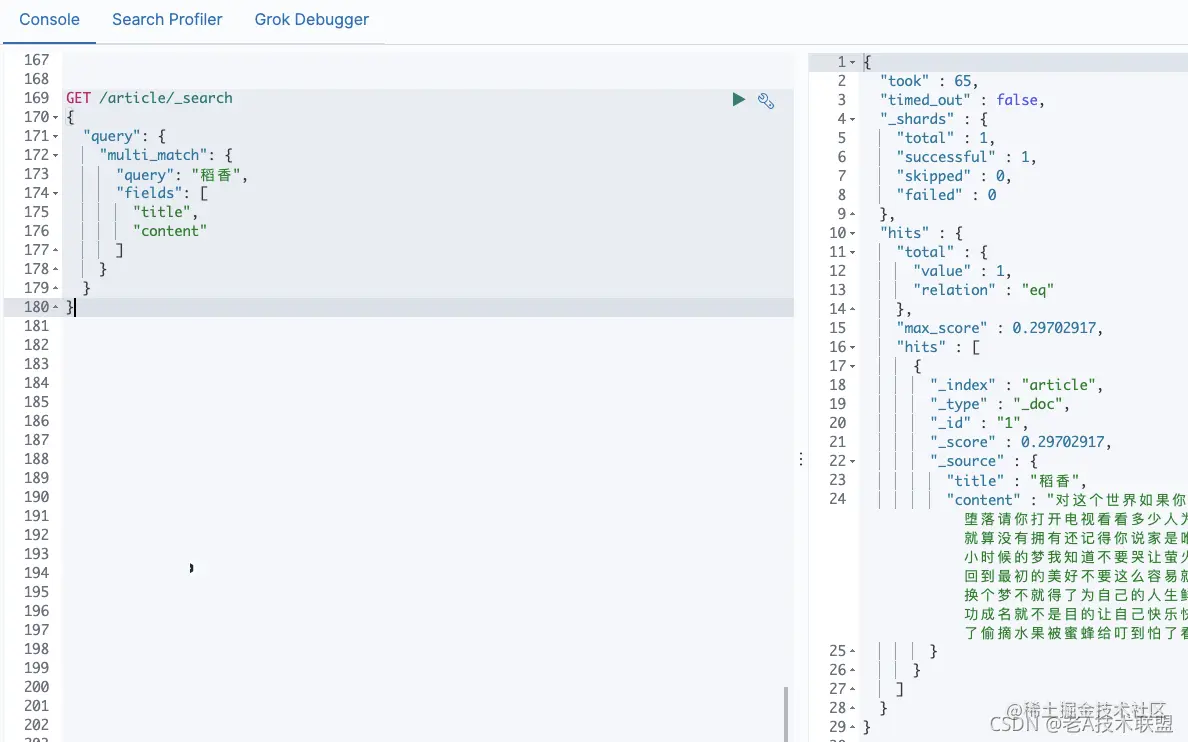Click the "稻香" query value in editor
Viewport: 1188px width, 742px height.
[x=216, y=175]
